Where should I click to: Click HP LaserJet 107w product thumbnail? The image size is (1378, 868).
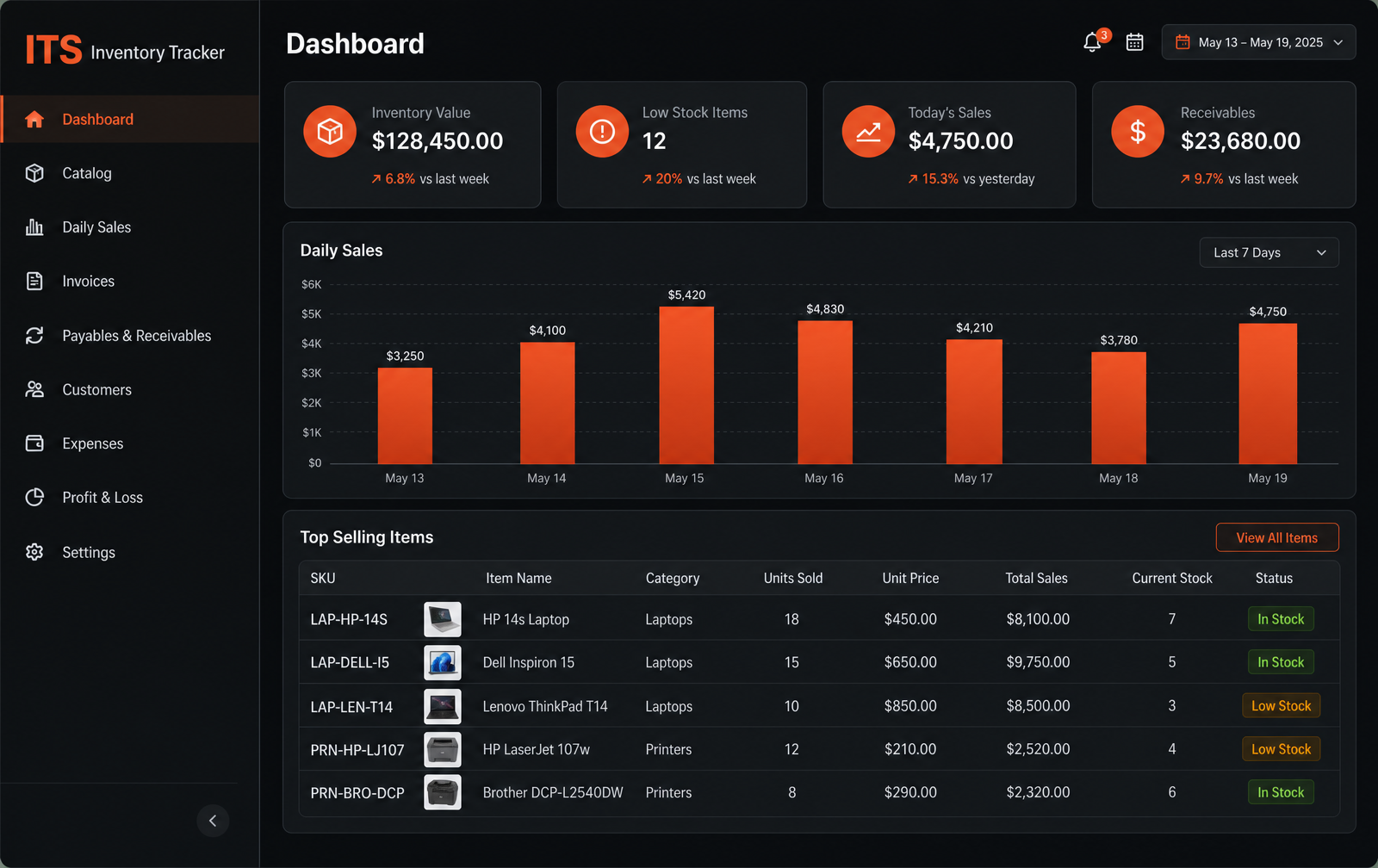click(443, 749)
